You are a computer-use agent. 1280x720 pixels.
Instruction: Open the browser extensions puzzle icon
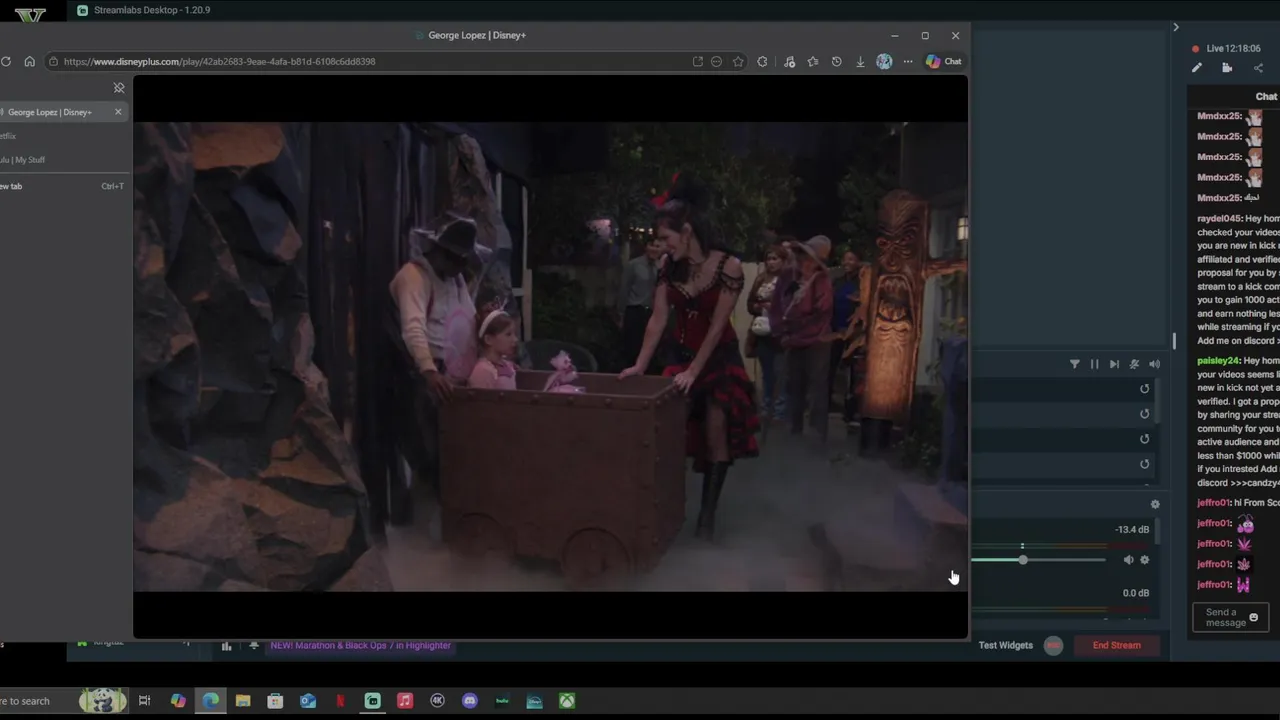coord(762,62)
